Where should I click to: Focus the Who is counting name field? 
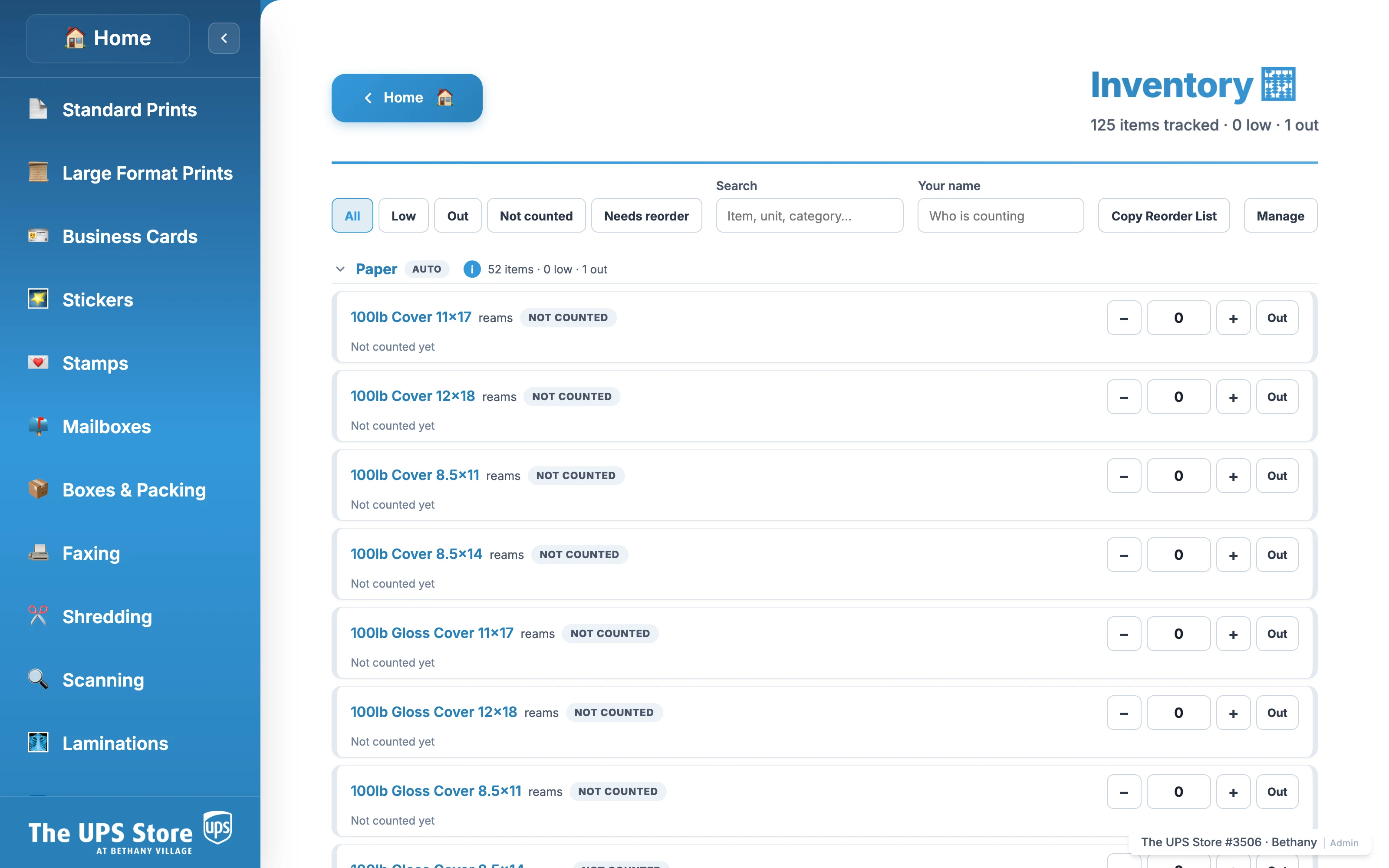[x=1001, y=215]
